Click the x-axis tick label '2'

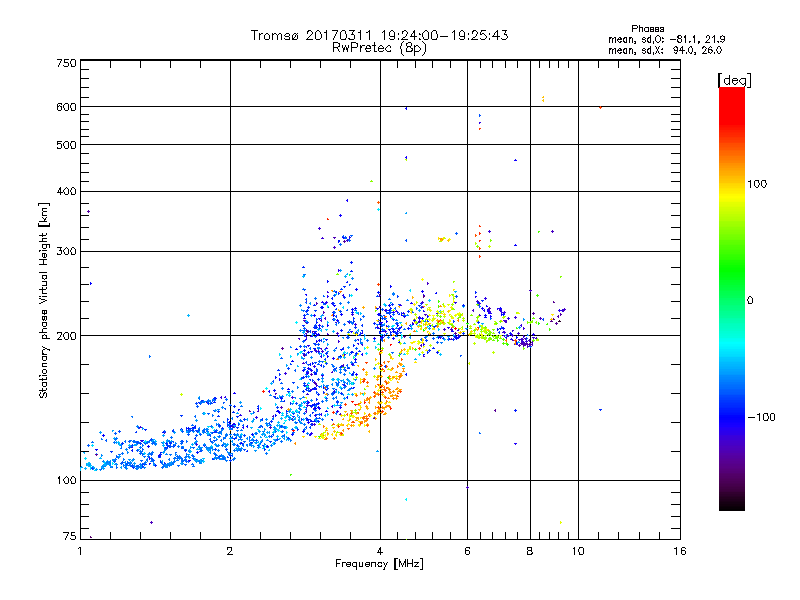click(x=230, y=551)
